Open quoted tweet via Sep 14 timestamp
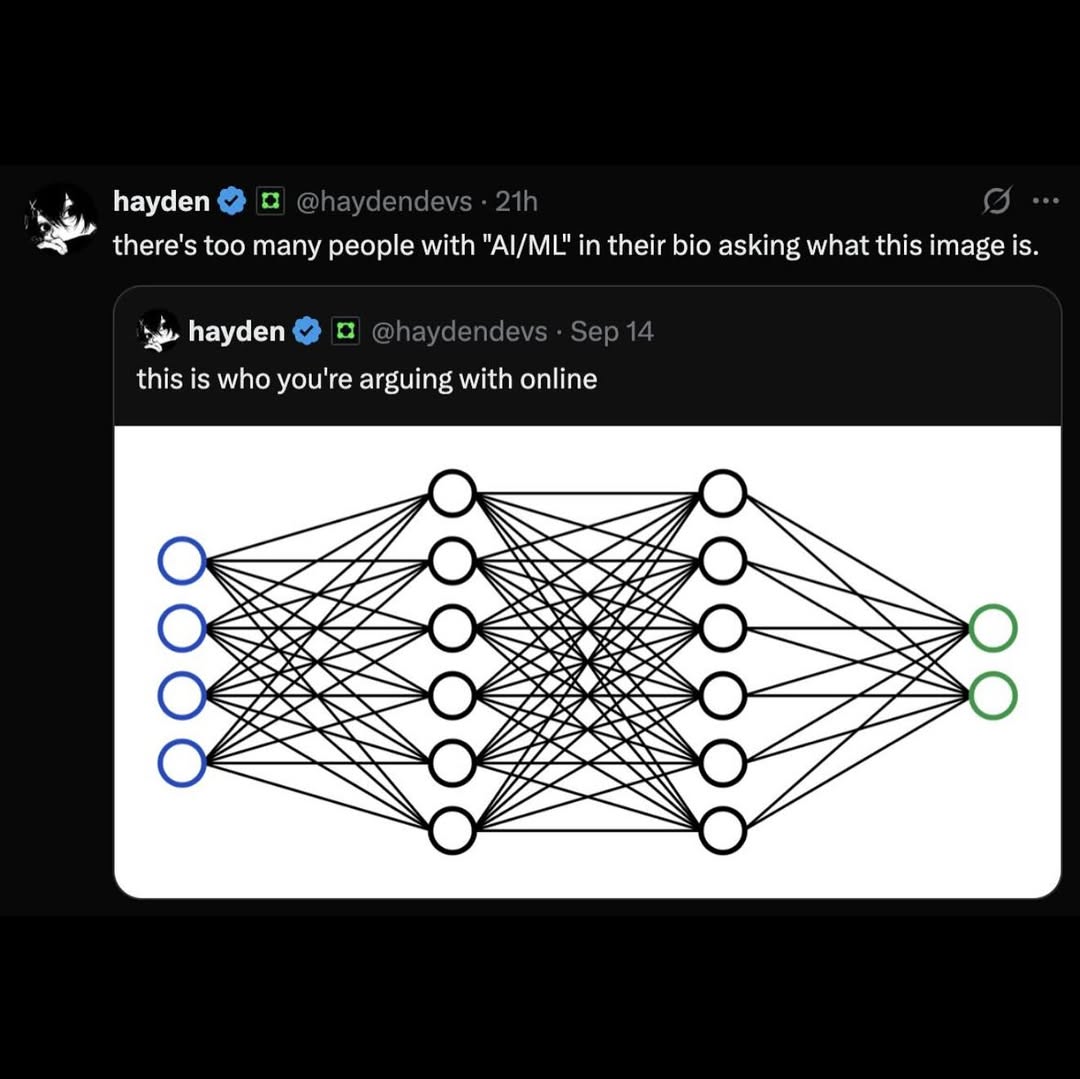The height and width of the screenshot is (1079, 1080). tap(612, 331)
